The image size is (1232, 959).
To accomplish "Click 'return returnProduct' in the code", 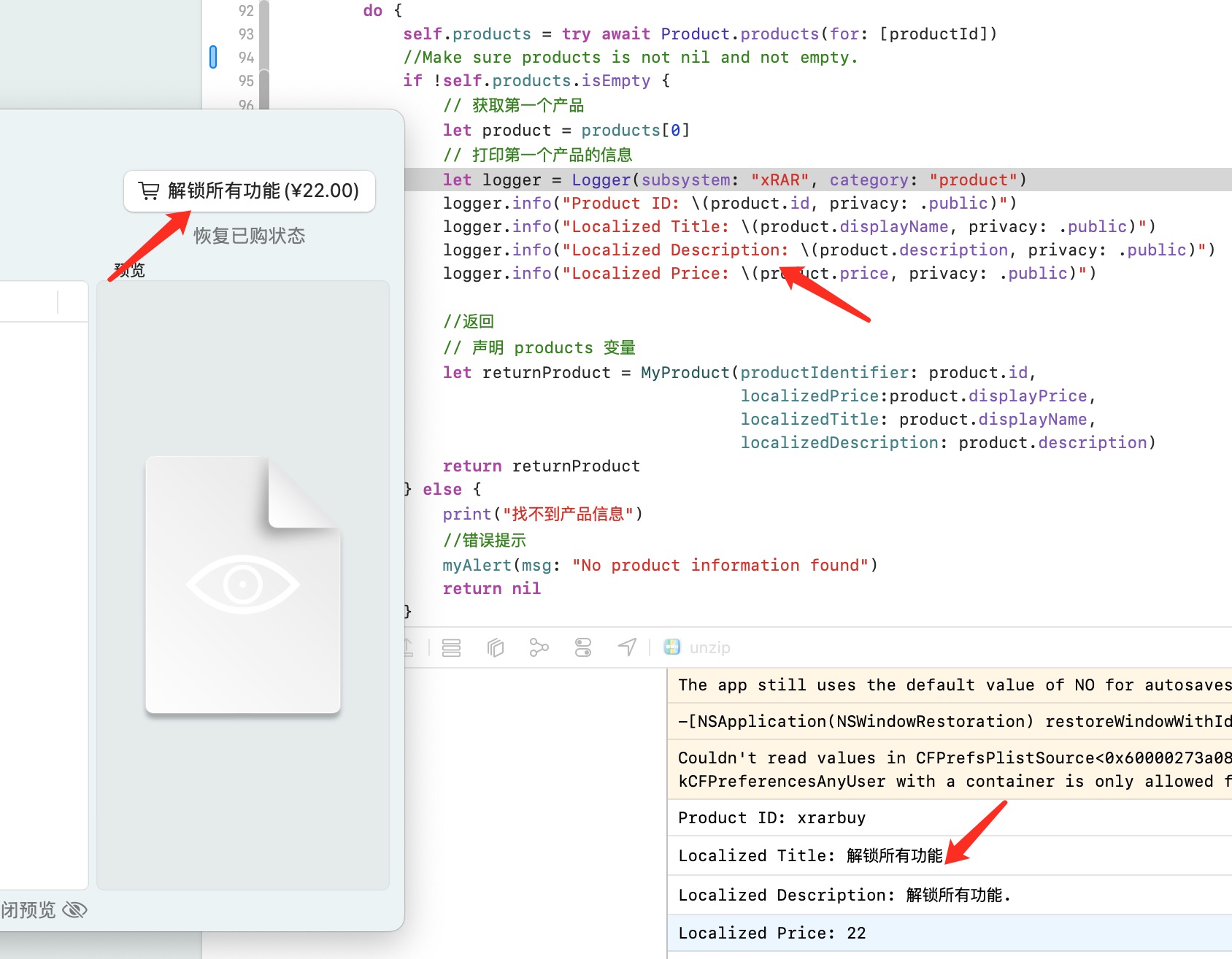I will 542,466.
